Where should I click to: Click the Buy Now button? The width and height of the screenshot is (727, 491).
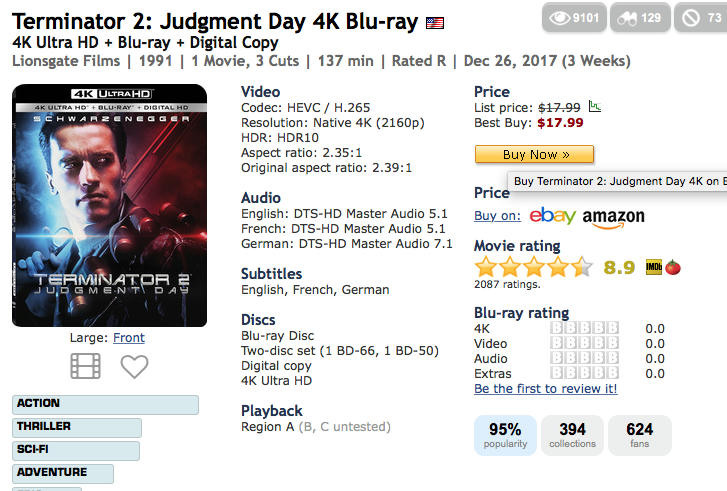pyautogui.click(x=534, y=154)
